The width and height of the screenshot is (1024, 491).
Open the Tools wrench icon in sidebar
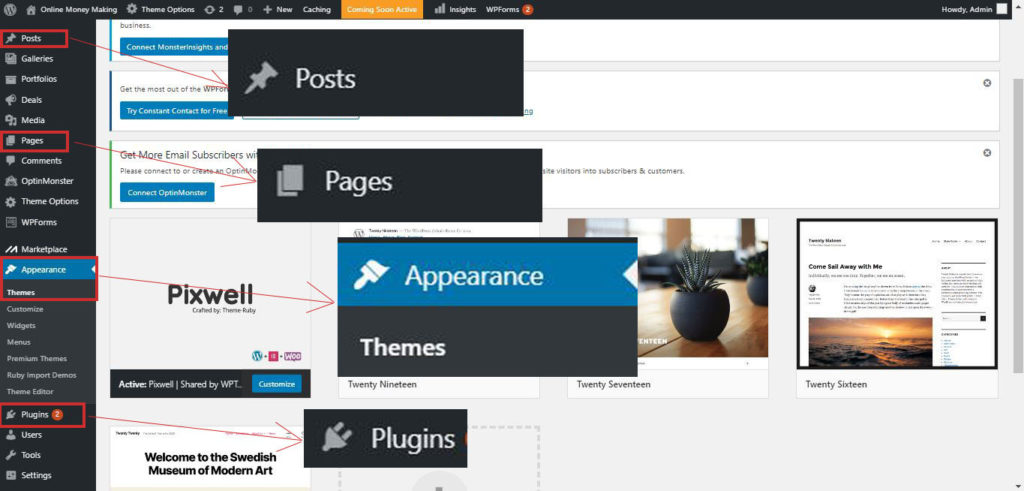tap(11, 455)
